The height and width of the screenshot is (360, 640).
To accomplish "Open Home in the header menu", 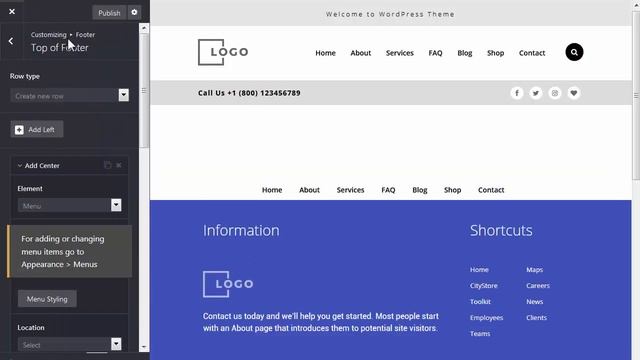I will pos(325,53).
